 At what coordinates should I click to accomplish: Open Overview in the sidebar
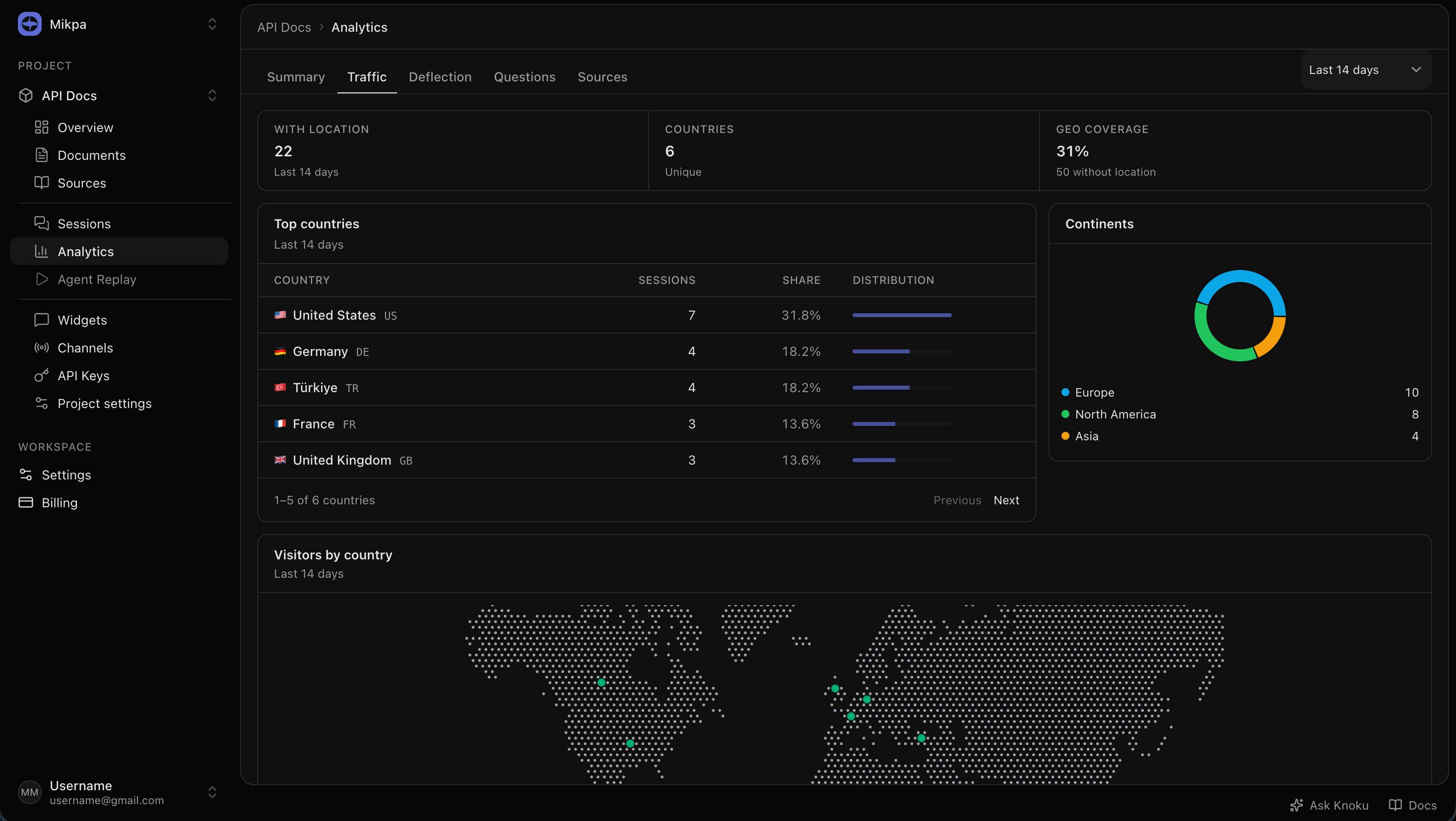(119, 127)
